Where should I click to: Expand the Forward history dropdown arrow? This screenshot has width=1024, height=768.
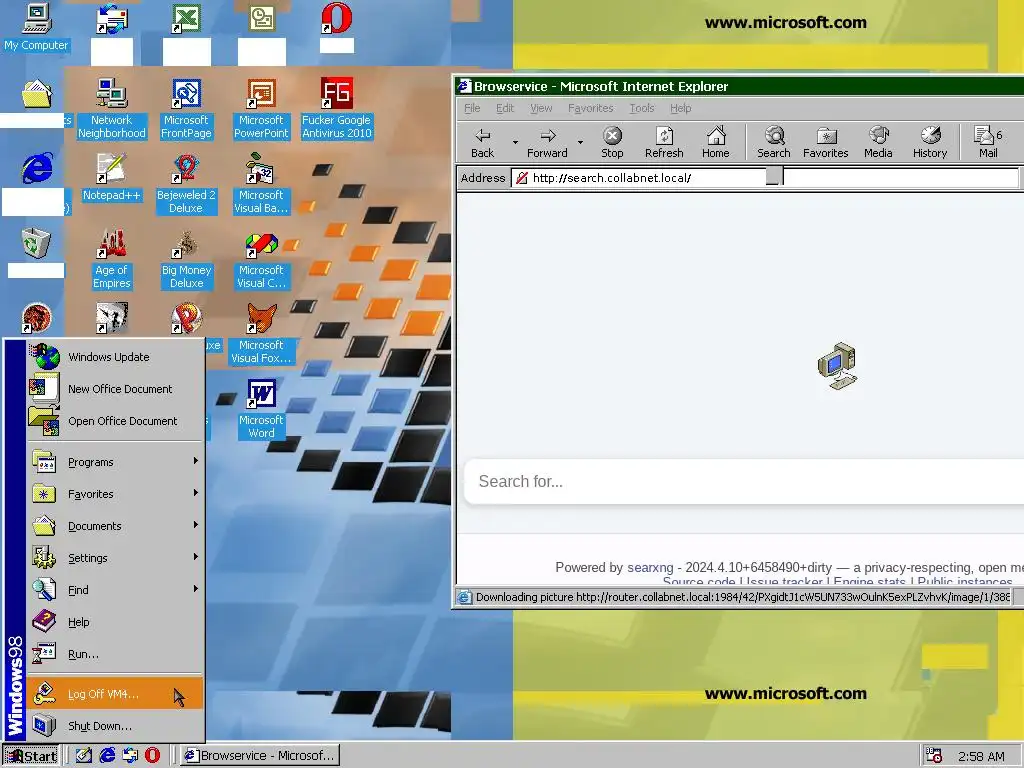tap(580, 142)
